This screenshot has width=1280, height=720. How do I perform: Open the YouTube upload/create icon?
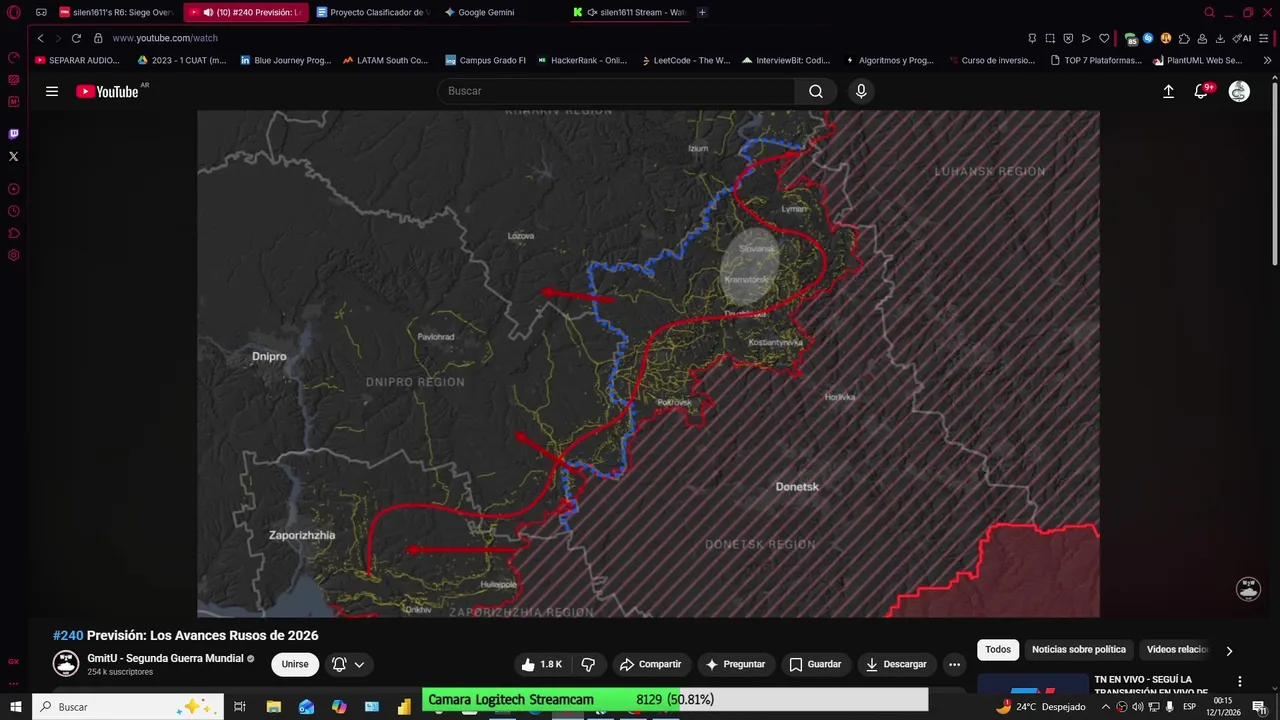point(1168,91)
